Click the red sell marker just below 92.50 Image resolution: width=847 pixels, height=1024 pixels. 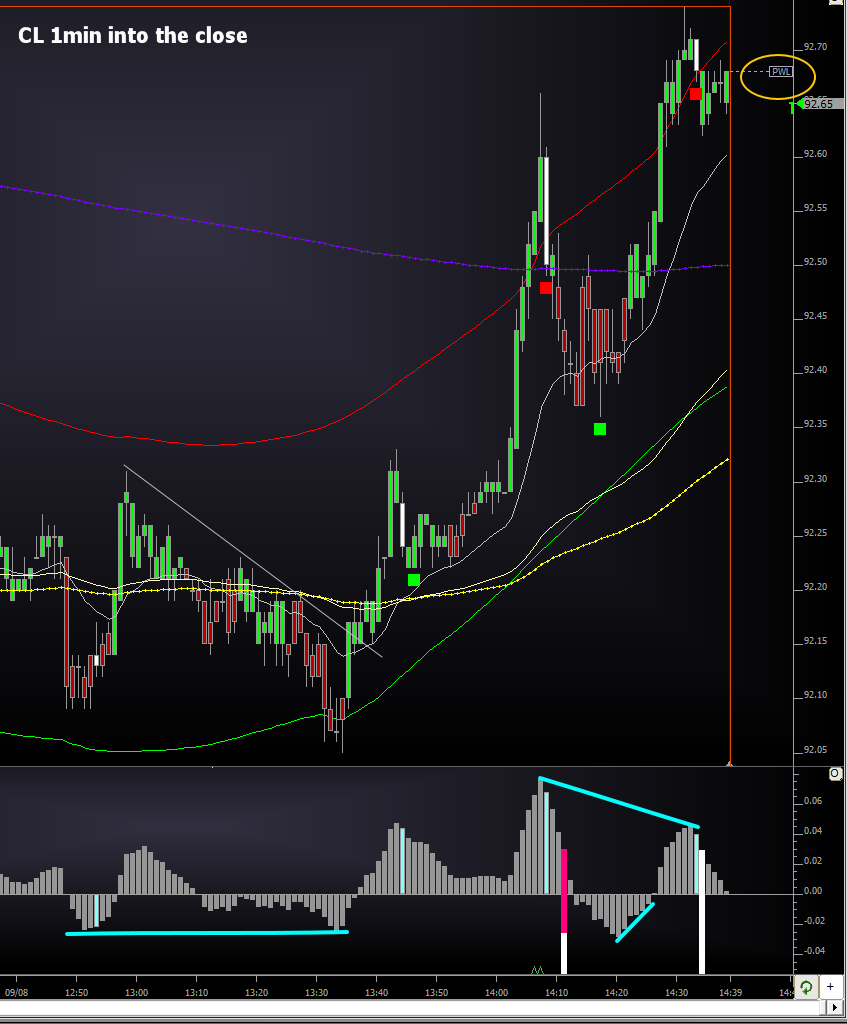tap(546, 287)
